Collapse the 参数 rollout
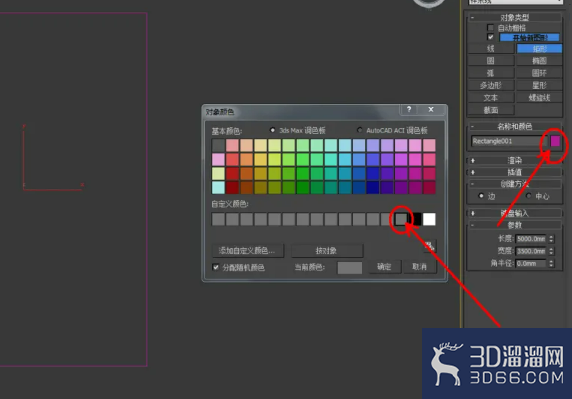 pos(514,225)
